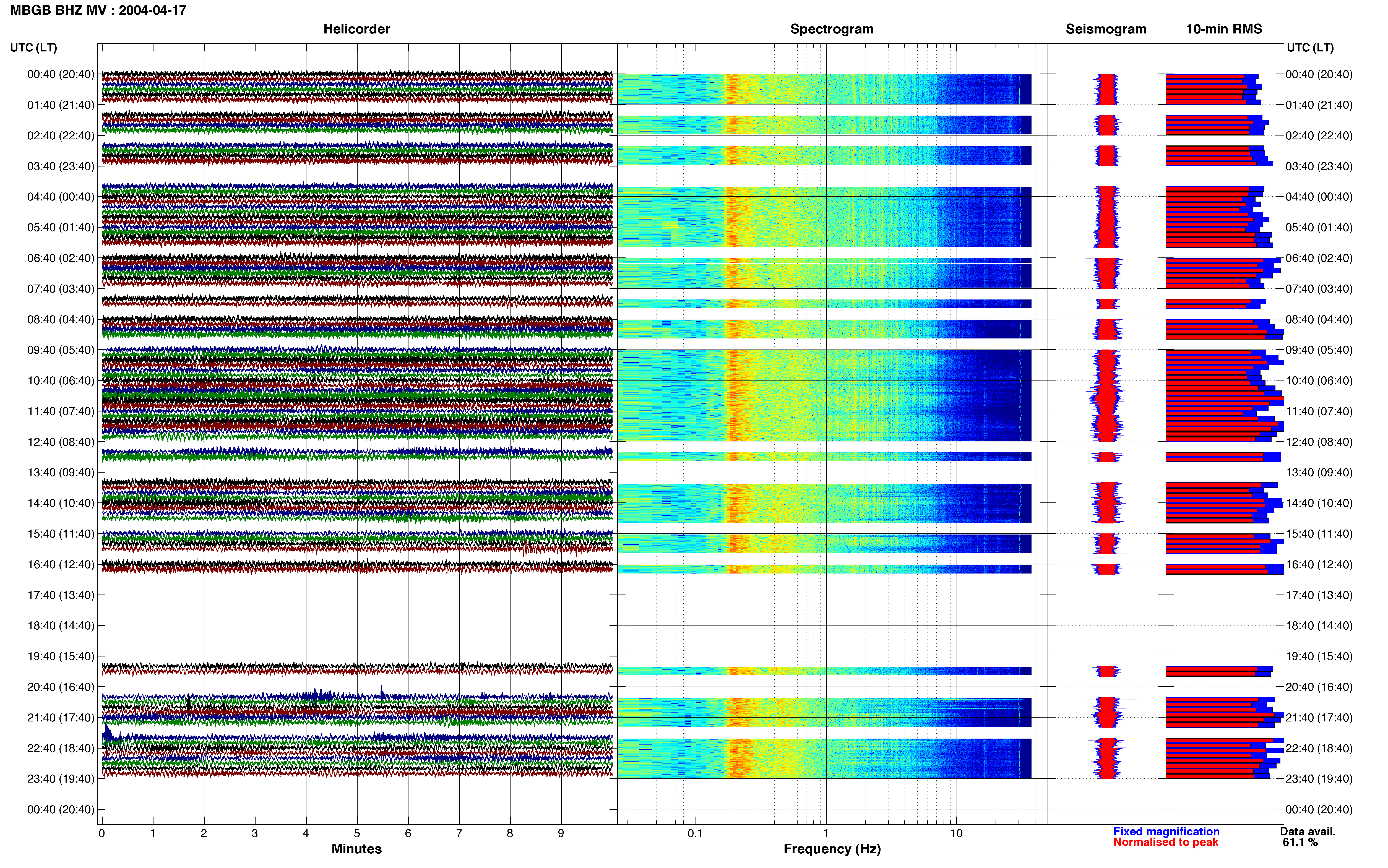Click the 09:40 (05:40) label on the Helicorder axis
Screen dimensions: 1388x868
point(61,350)
